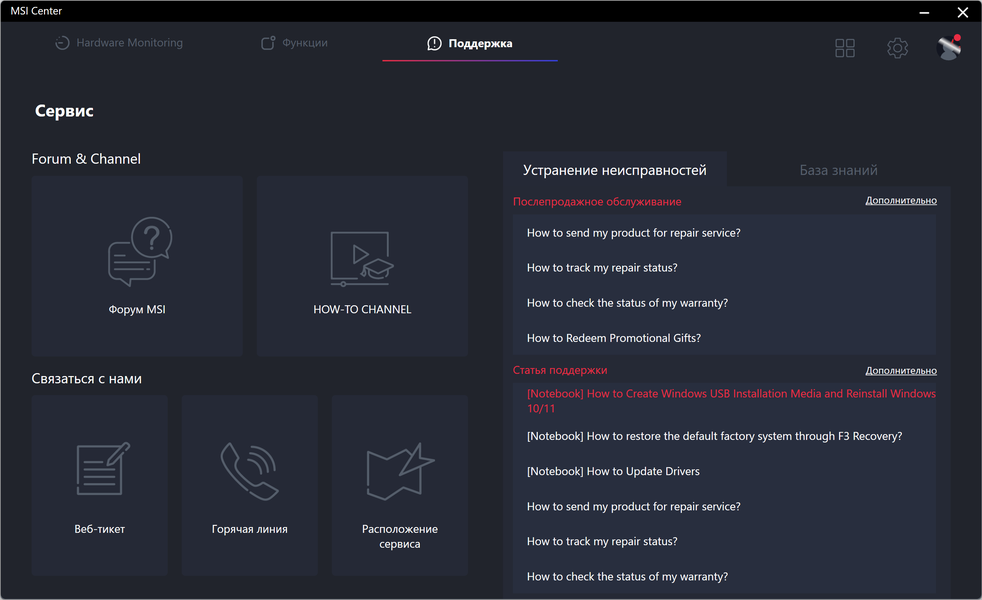The image size is (982, 600).
Task: Click the Расположение сервиса label text
Action: [x=400, y=537]
